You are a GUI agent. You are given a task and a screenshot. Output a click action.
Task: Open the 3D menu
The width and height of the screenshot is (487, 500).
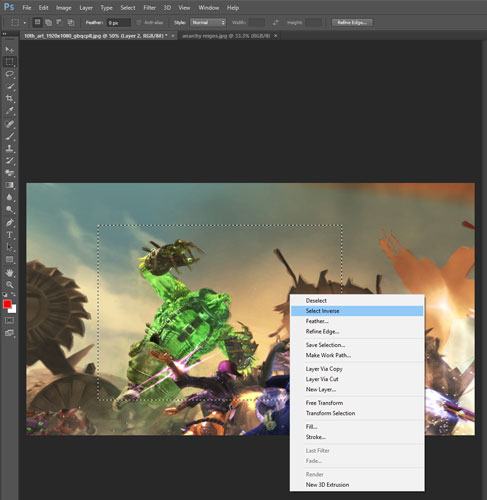click(167, 8)
